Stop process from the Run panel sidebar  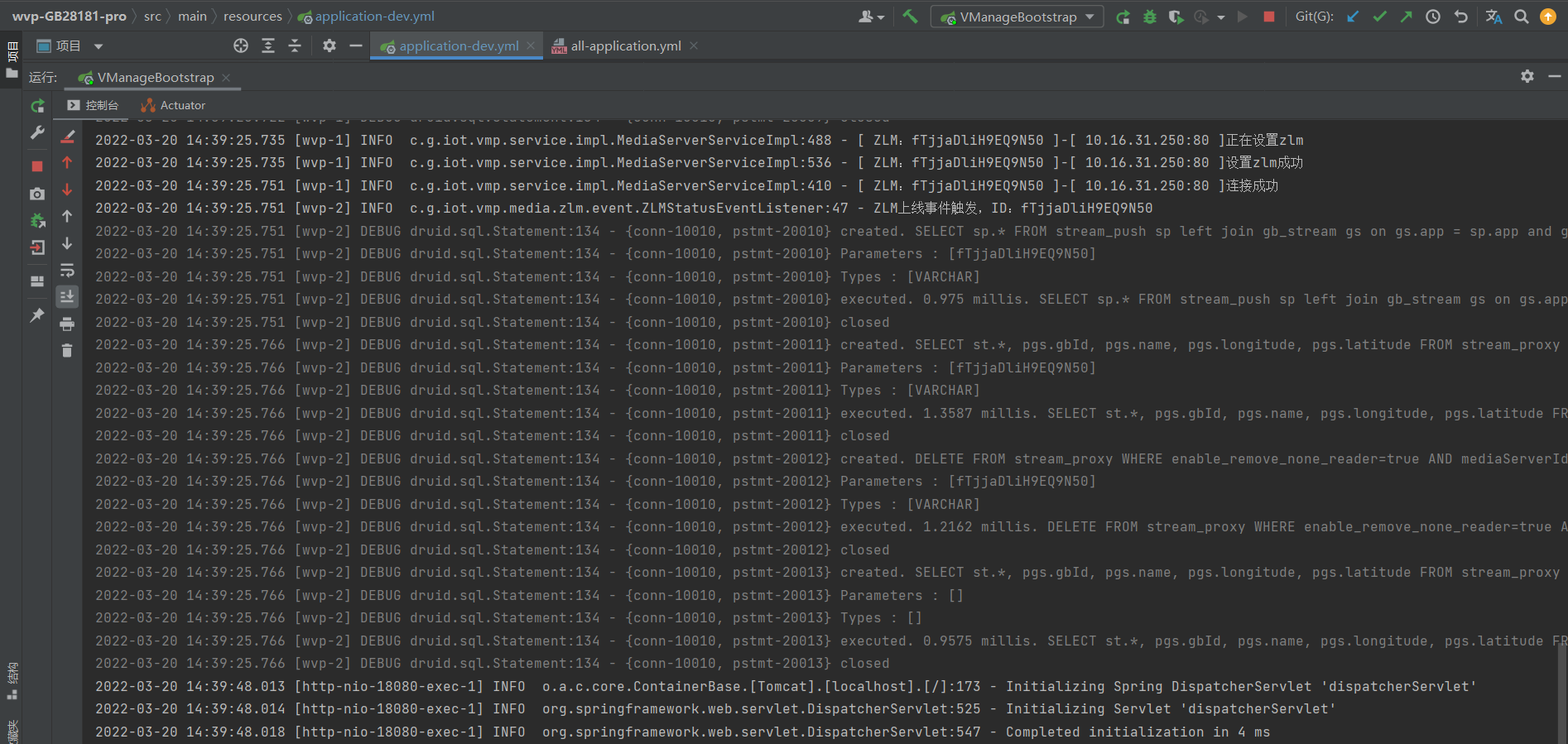(x=37, y=166)
